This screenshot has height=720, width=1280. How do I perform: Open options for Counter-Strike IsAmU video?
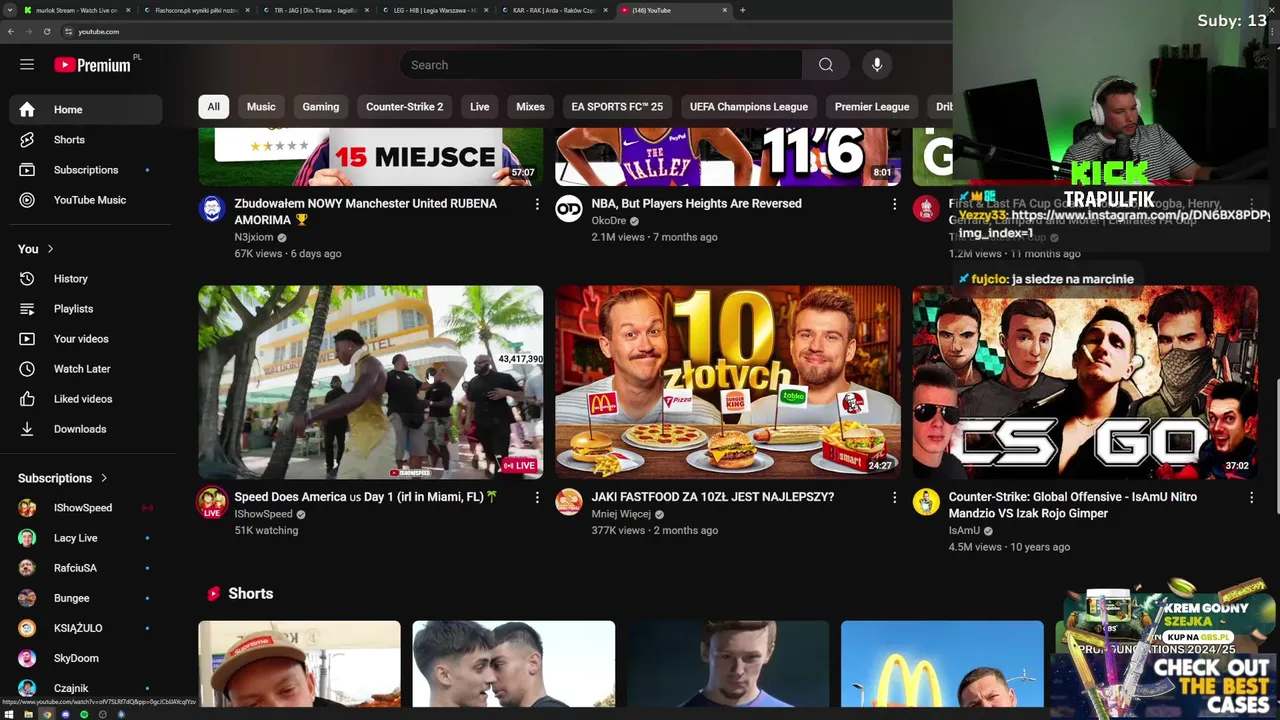[x=1251, y=497]
